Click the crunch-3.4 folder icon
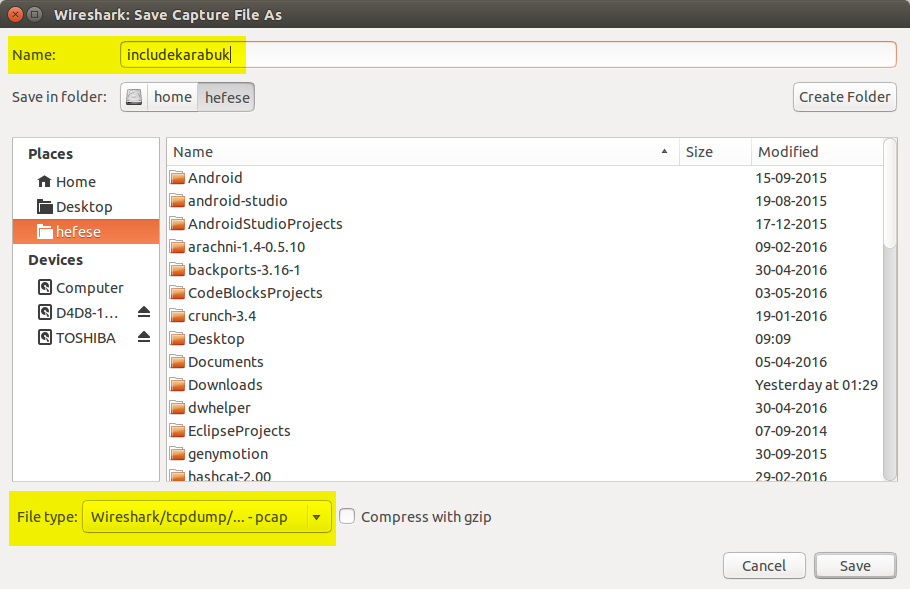The image size is (910, 589). (178, 316)
